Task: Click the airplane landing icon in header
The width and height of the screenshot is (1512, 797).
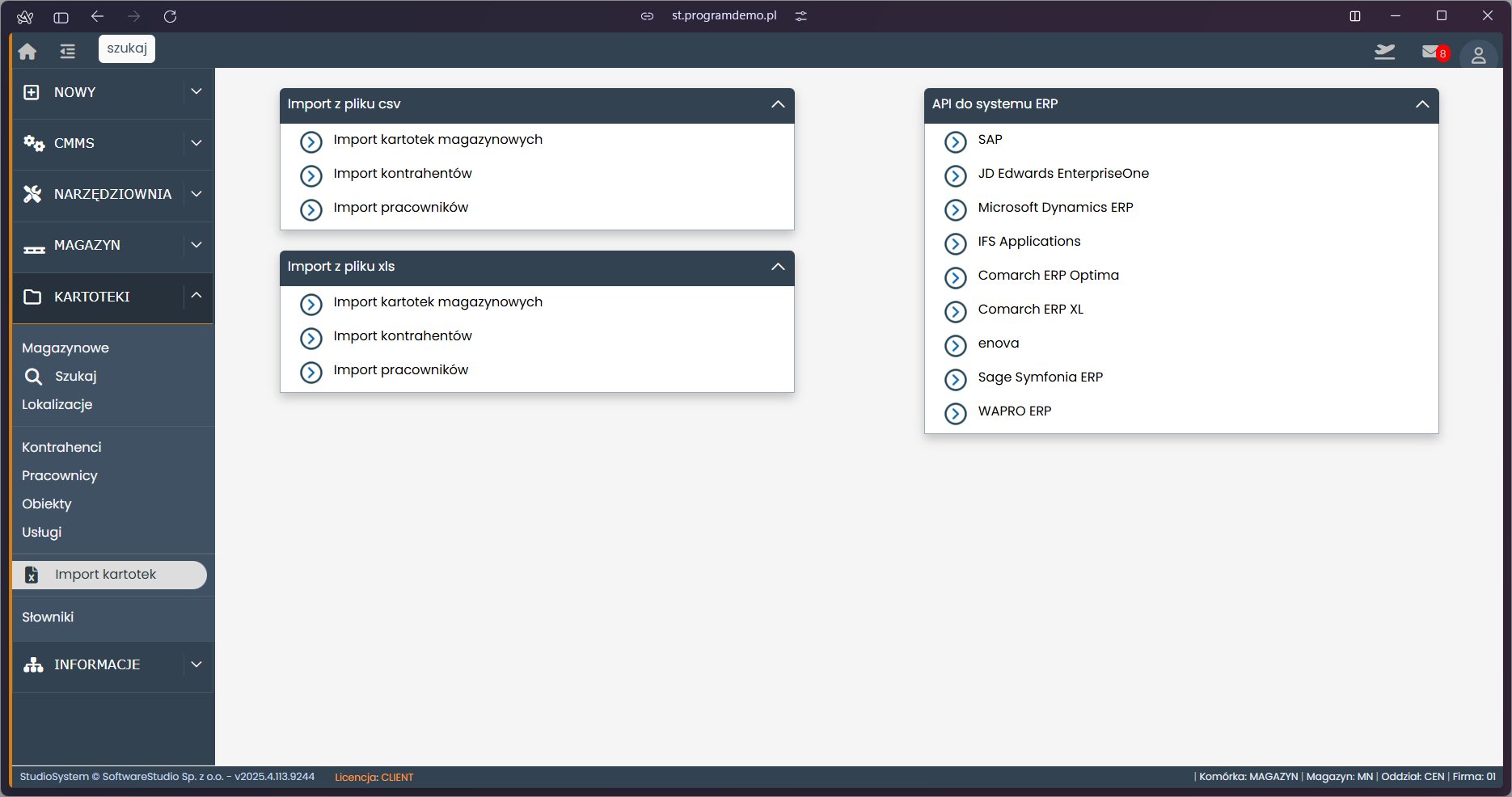Action: tap(1384, 53)
